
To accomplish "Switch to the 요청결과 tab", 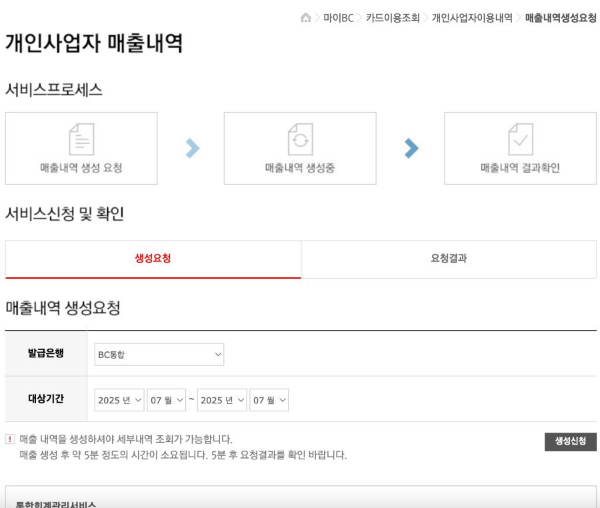I will 449,259.
